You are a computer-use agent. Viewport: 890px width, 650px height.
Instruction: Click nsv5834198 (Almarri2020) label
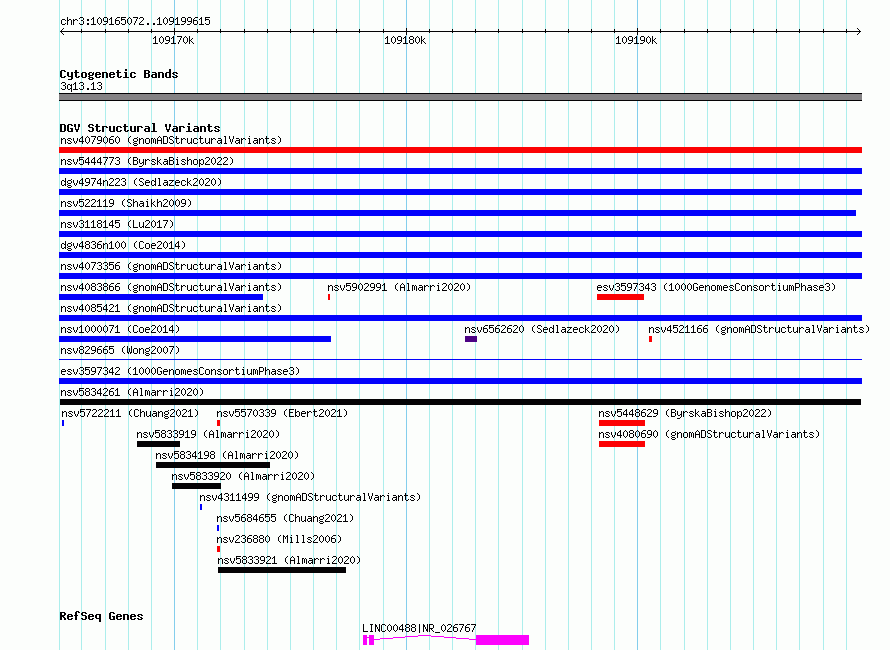click(x=227, y=455)
